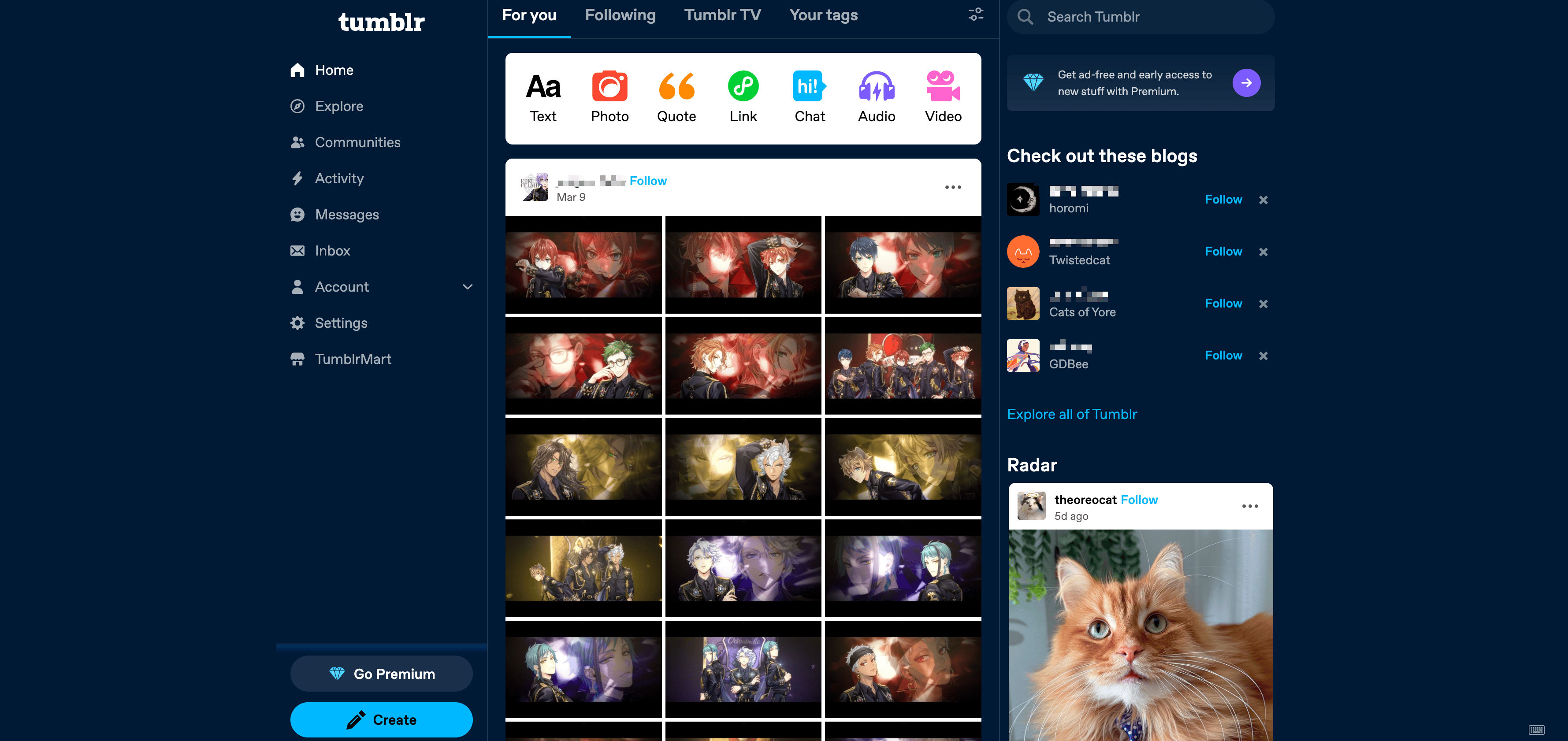The image size is (1568, 741).
Task: Dismiss the horomi blog recommendation
Action: 1263,200
